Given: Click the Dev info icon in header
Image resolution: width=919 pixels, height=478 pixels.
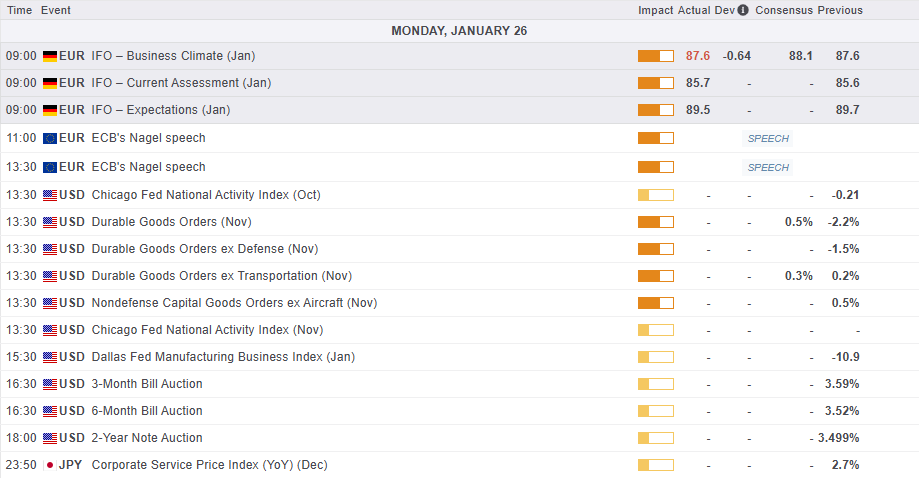Looking at the screenshot, I should (742, 10).
